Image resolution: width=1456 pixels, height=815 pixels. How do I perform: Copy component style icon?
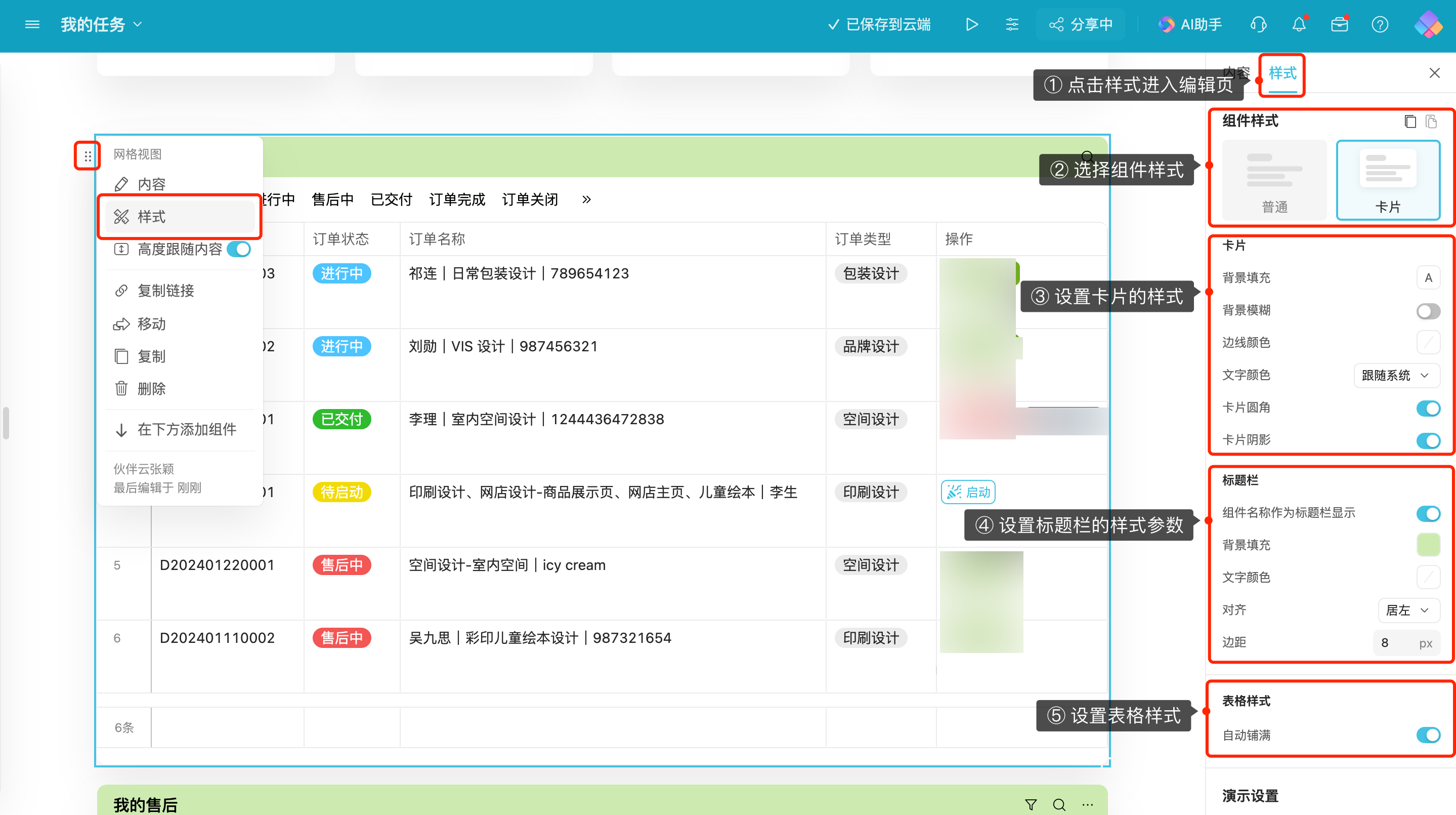pyautogui.click(x=1410, y=121)
